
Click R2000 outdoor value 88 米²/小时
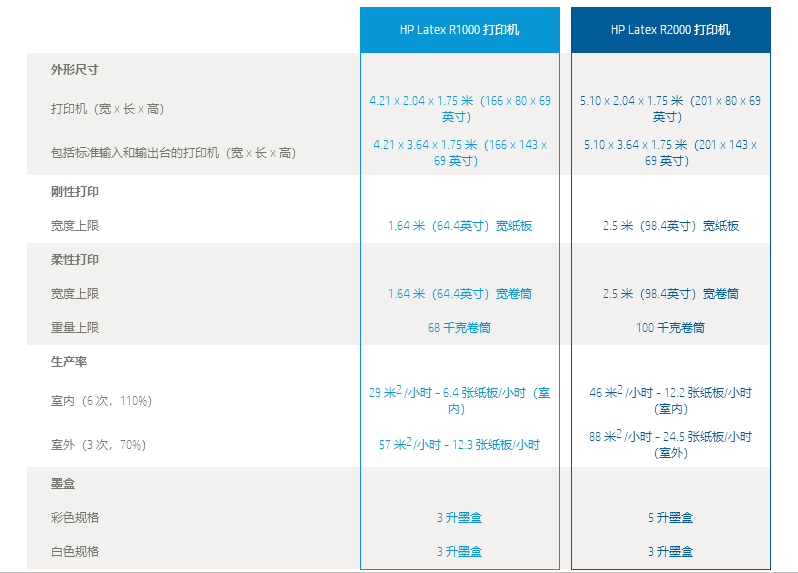(670, 444)
